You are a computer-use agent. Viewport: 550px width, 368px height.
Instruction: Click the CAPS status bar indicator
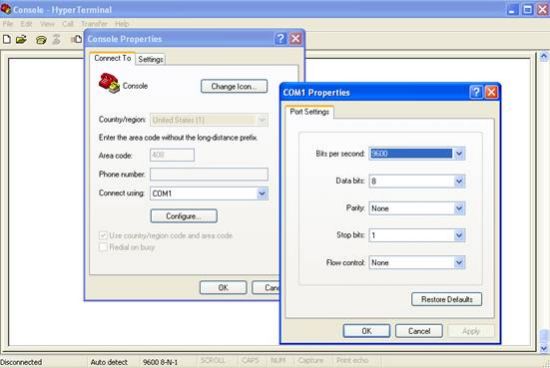click(250, 360)
